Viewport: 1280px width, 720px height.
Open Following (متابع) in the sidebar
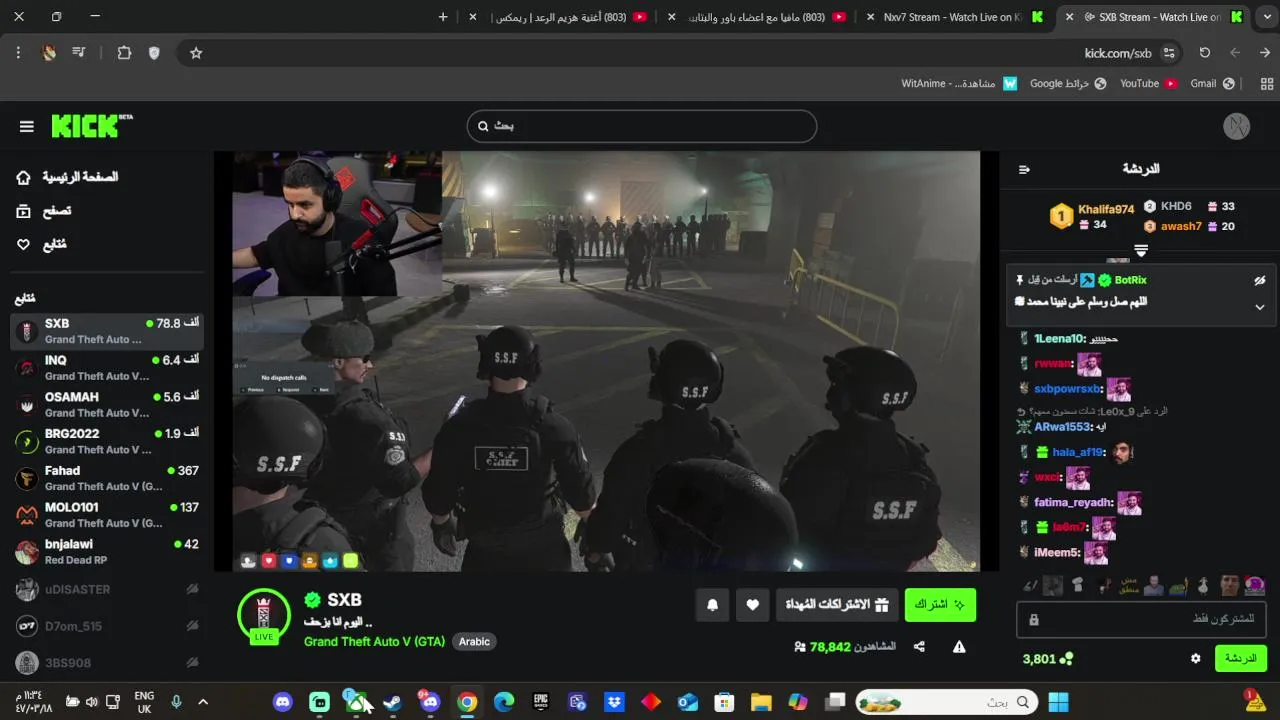42,244
